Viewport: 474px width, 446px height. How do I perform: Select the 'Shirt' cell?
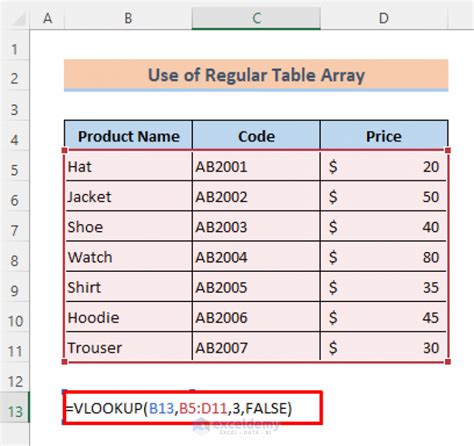128,287
